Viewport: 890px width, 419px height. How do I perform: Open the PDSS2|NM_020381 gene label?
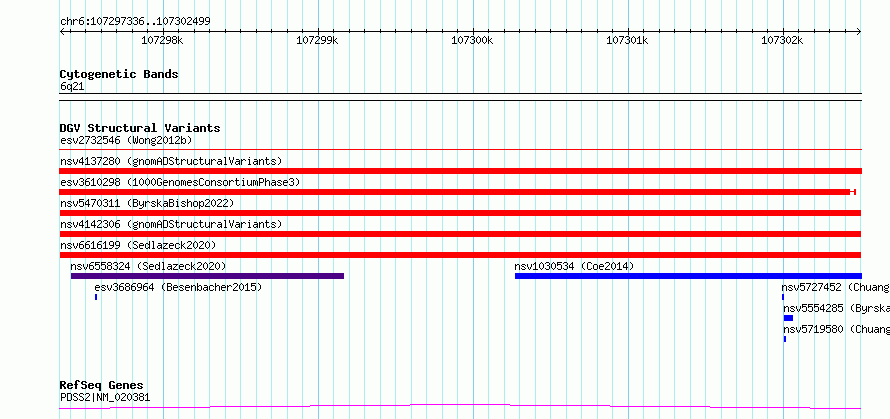point(105,397)
